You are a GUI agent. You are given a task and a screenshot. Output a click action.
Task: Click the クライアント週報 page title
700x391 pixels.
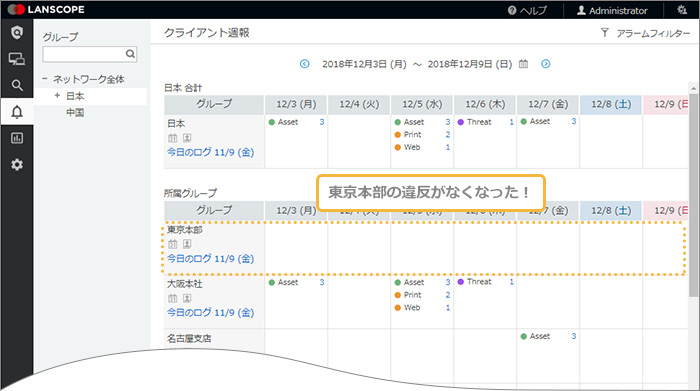pyautogui.click(x=207, y=33)
